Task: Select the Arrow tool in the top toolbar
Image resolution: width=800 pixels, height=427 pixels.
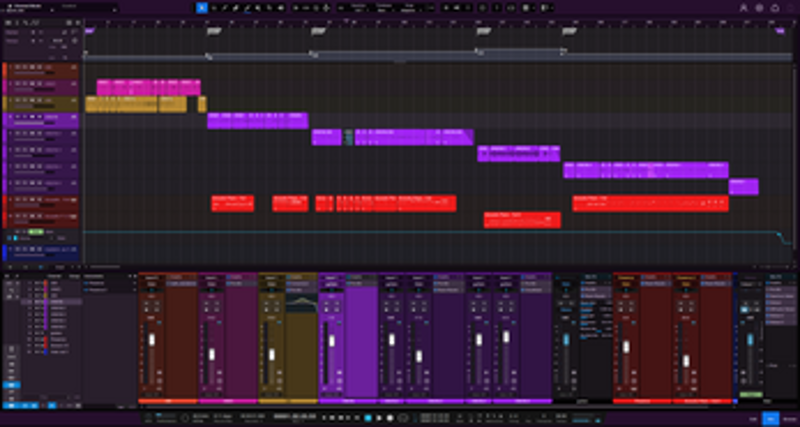Action: pos(201,7)
